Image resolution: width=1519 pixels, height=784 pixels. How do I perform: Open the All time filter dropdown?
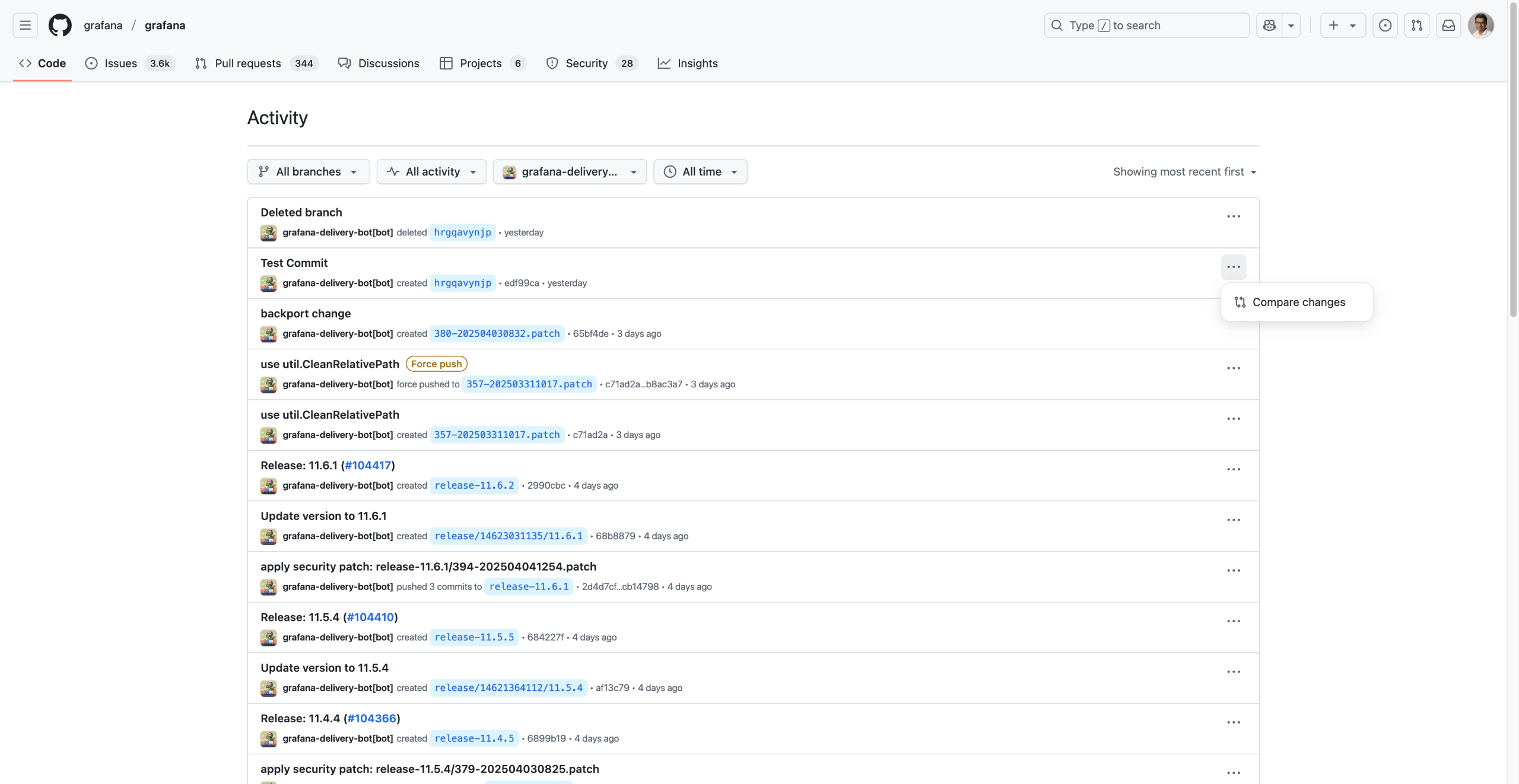click(x=700, y=172)
